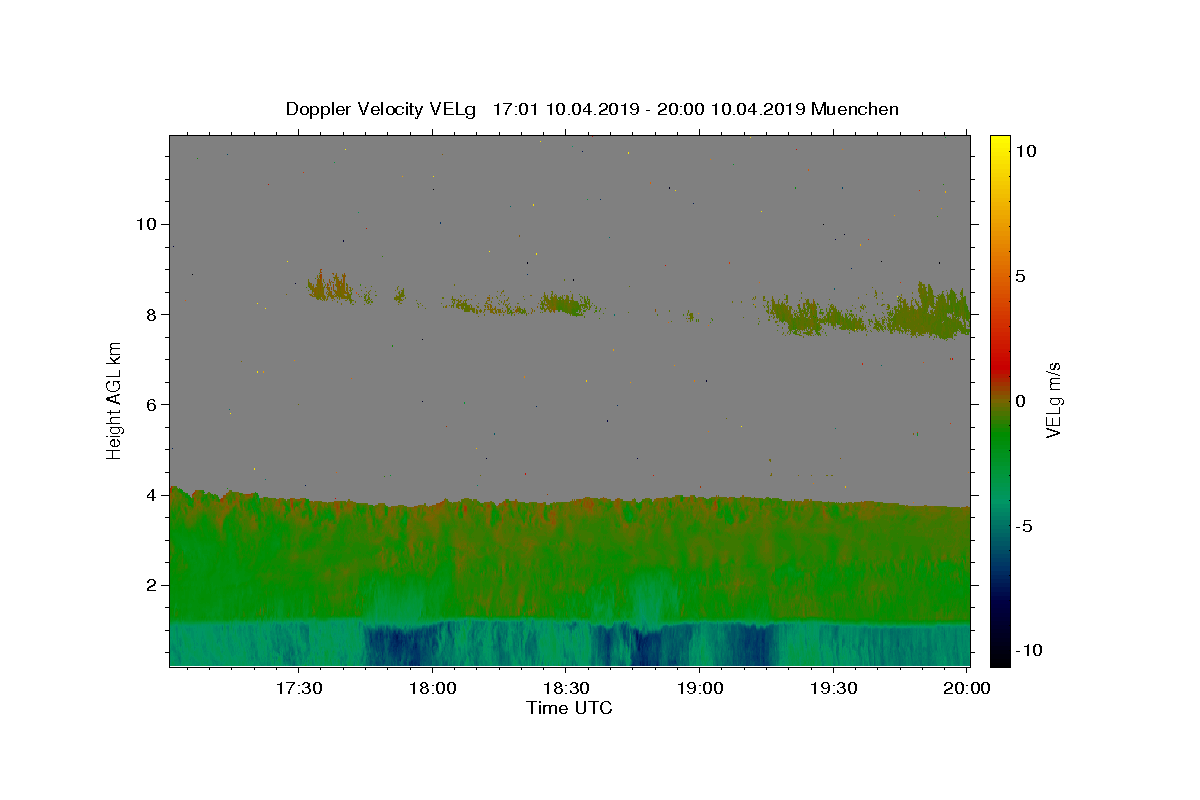Click the '20:00' time tick label
Screen dimensions: 1200x800
966,689
